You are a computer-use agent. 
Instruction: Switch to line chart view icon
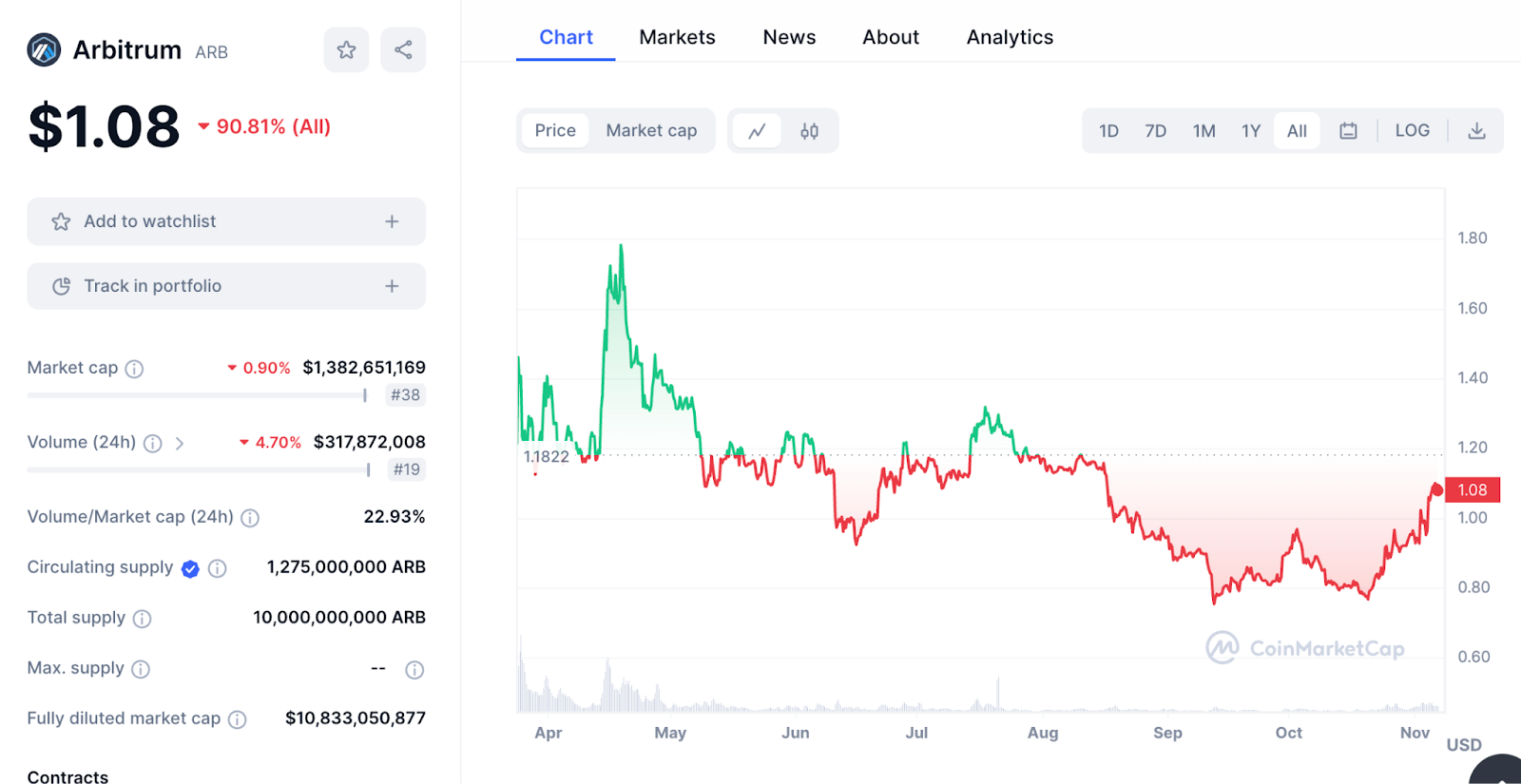(x=757, y=131)
